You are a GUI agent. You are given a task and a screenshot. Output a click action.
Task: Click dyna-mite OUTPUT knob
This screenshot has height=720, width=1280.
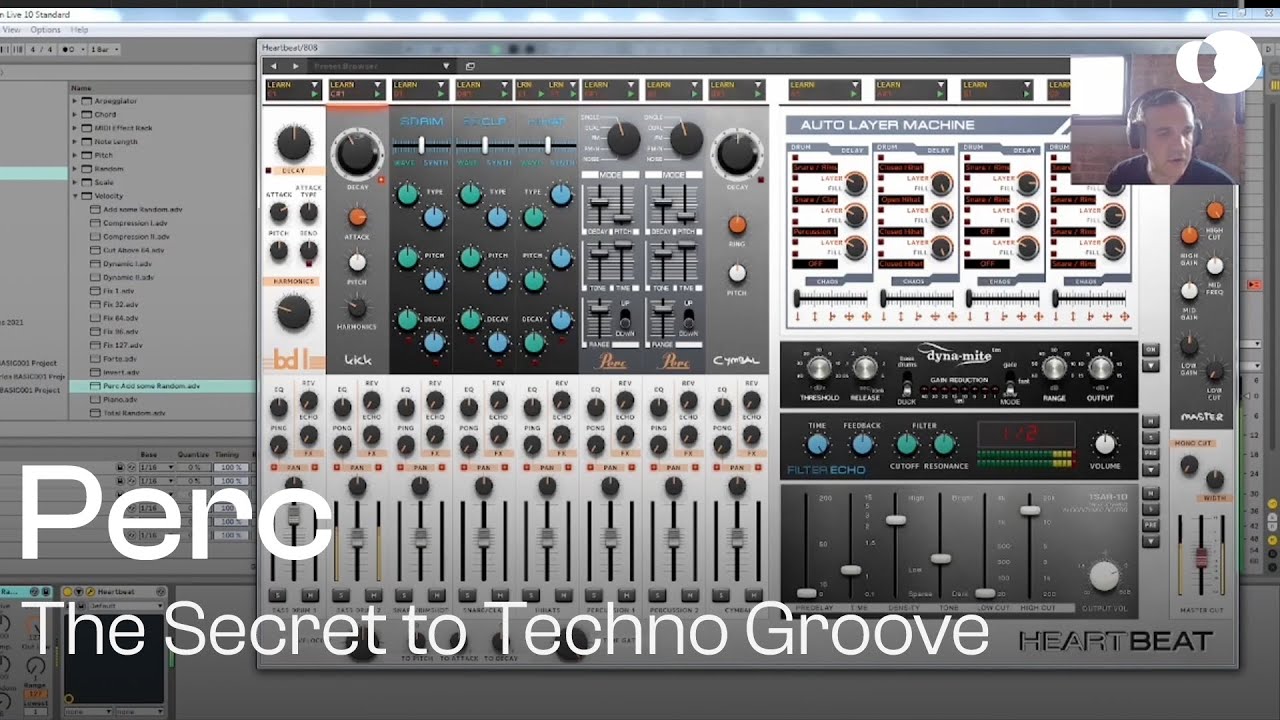[1100, 368]
